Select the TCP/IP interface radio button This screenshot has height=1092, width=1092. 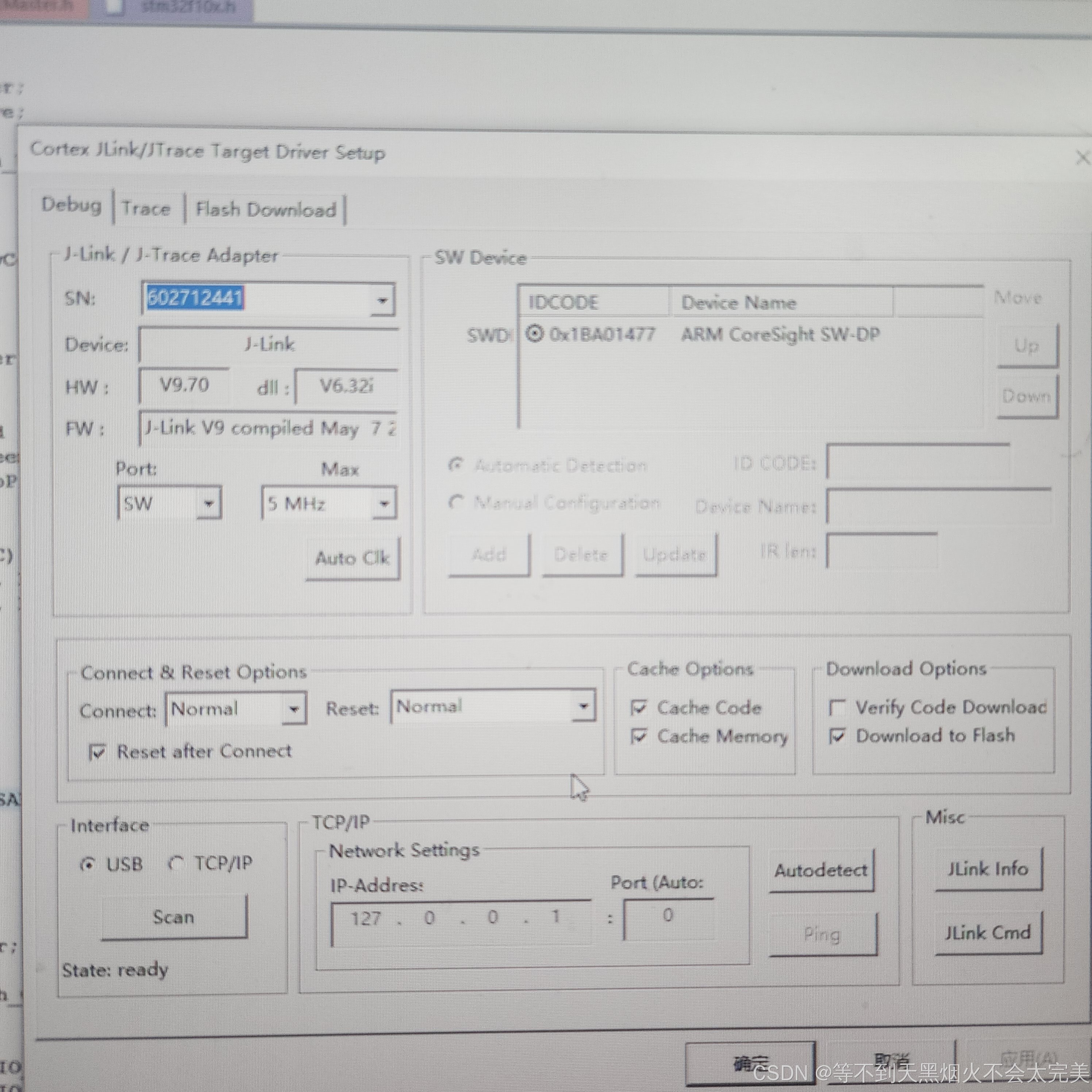click(176, 864)
